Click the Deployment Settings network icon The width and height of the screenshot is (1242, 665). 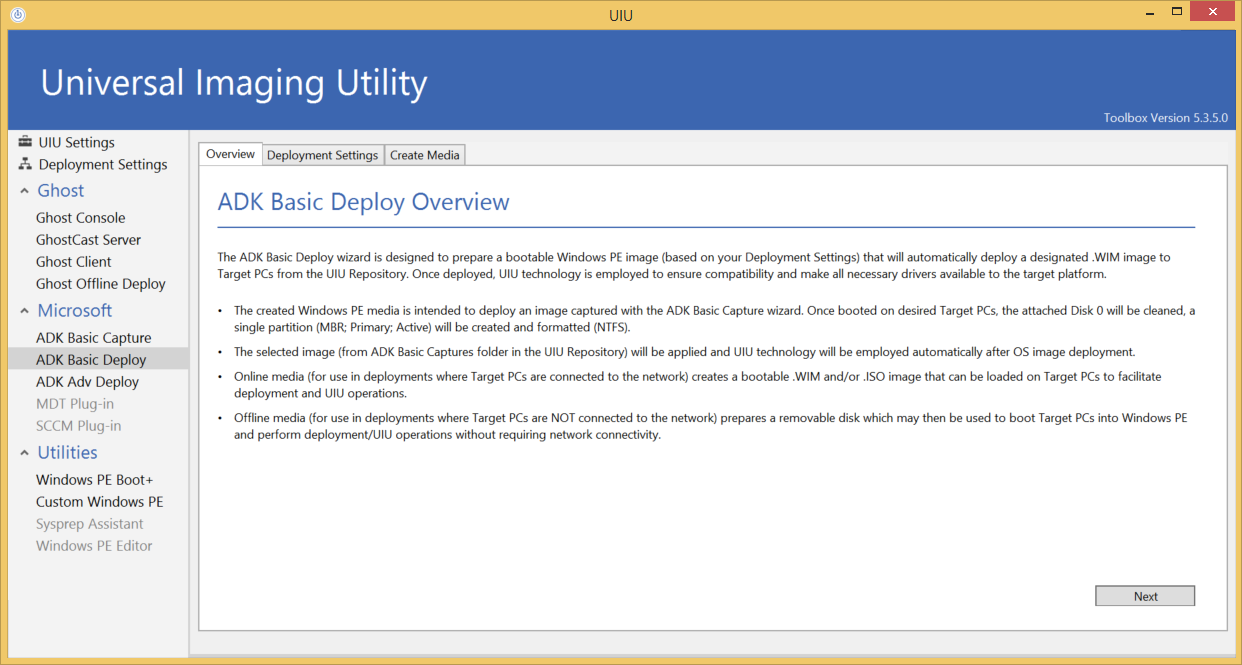coord(25,164)
